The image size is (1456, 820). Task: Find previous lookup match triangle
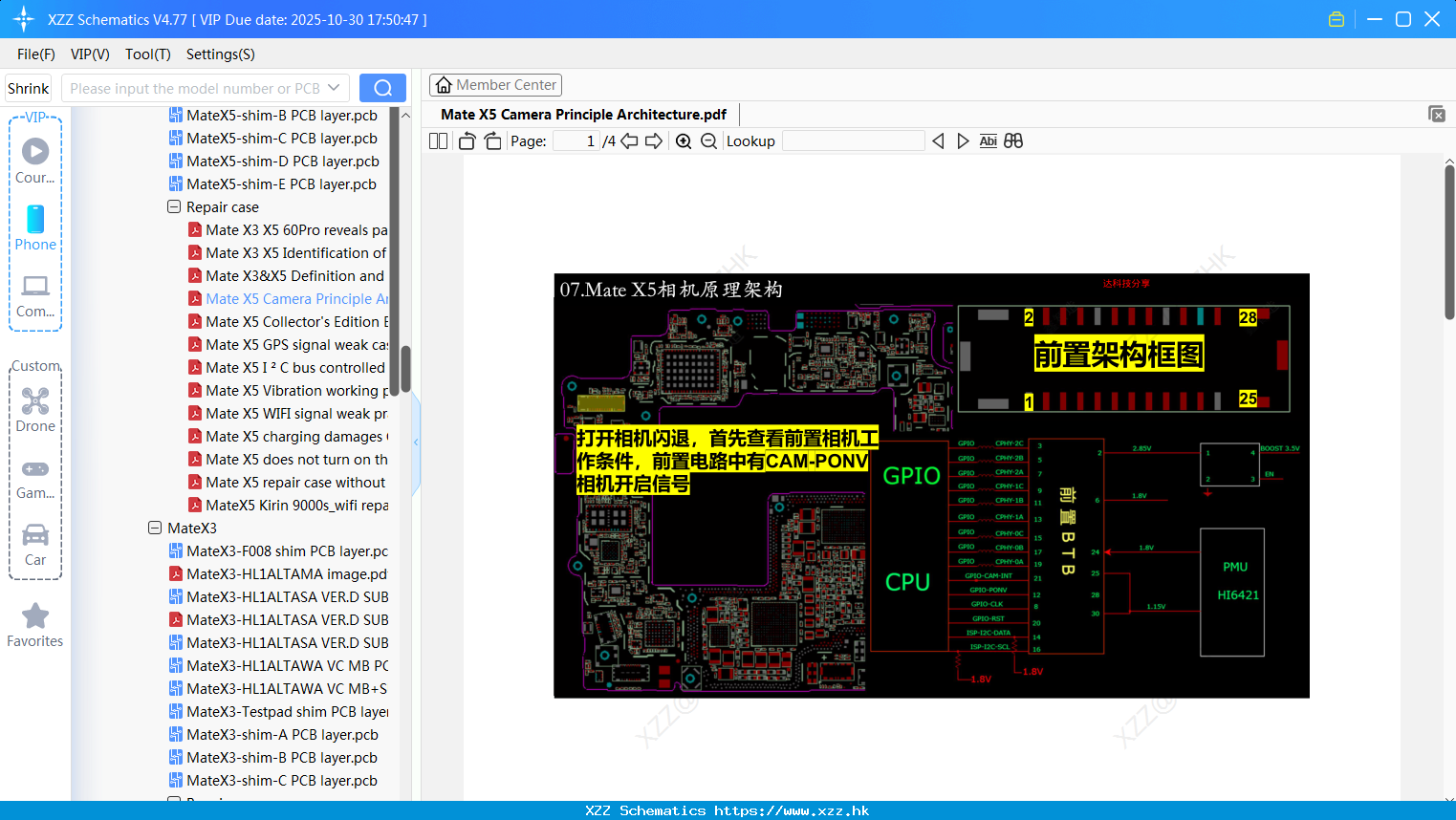[938, 141]
